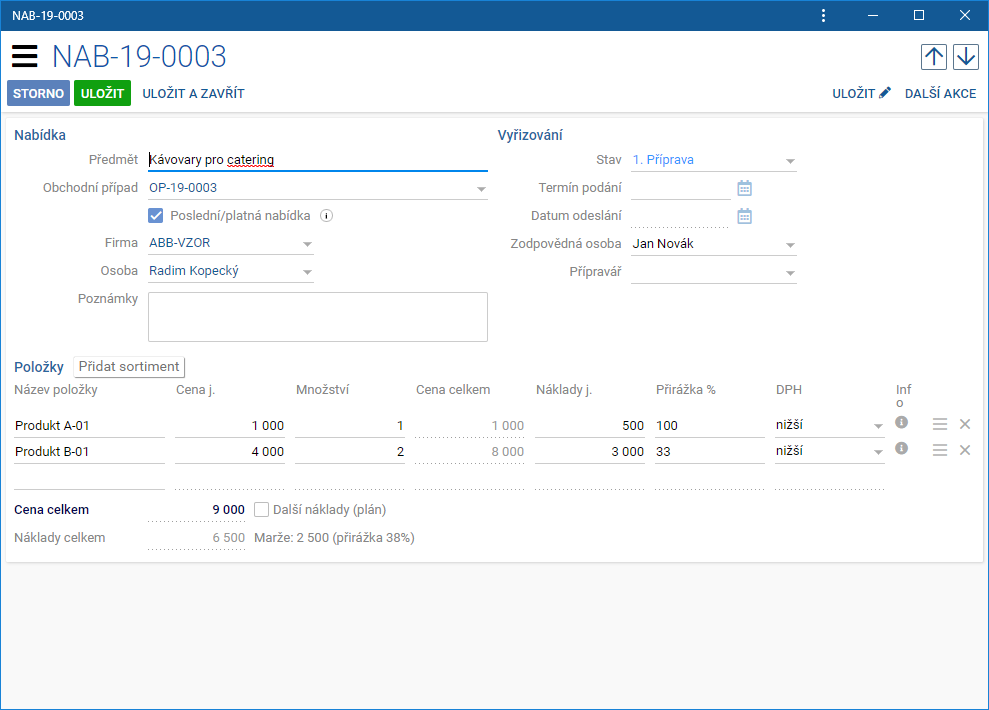Click into the Poznámky text area
This screenshot has width=989, height=710.
pos(318,317)
